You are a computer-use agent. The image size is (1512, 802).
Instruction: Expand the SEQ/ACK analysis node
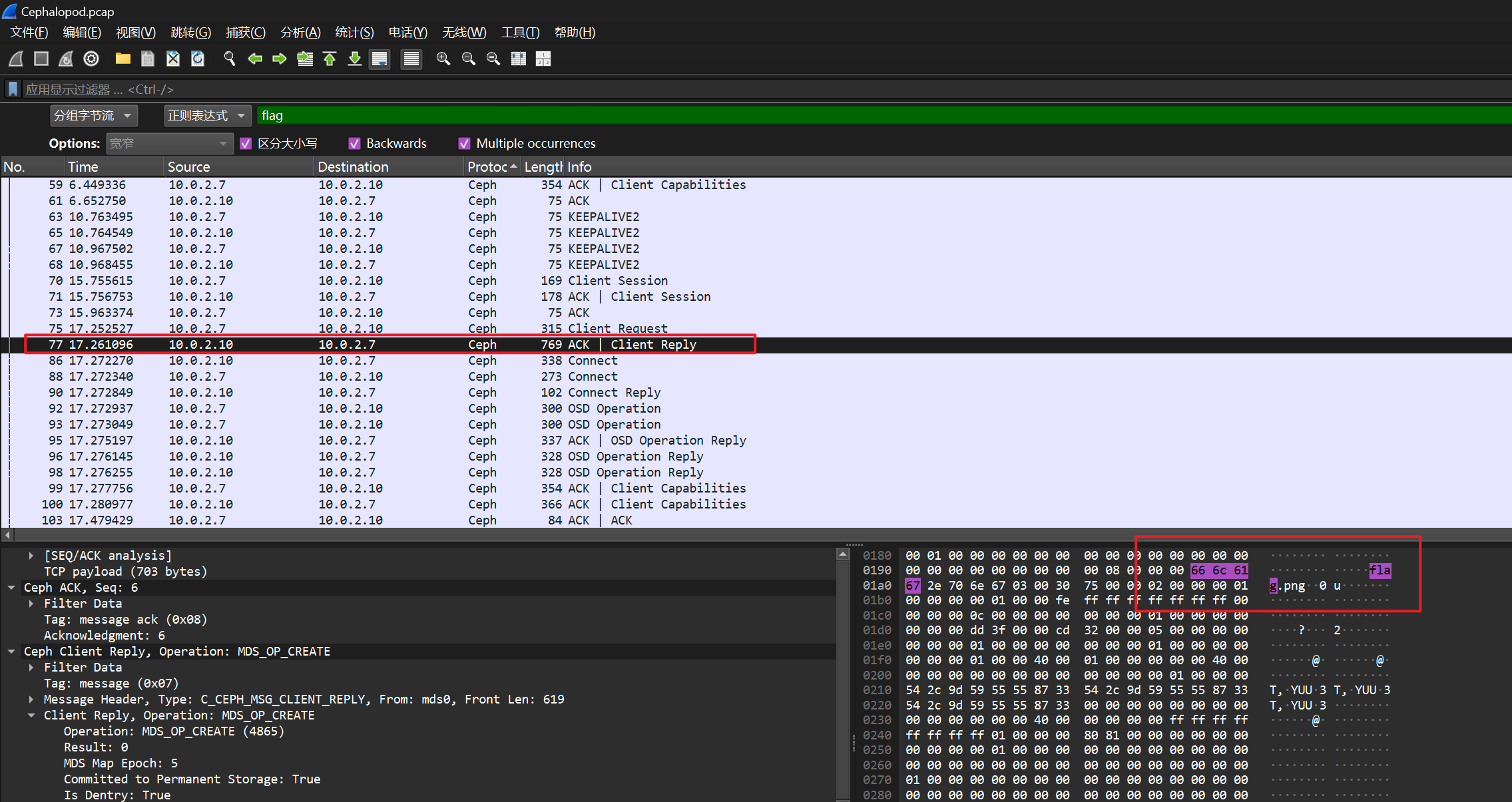31,556
